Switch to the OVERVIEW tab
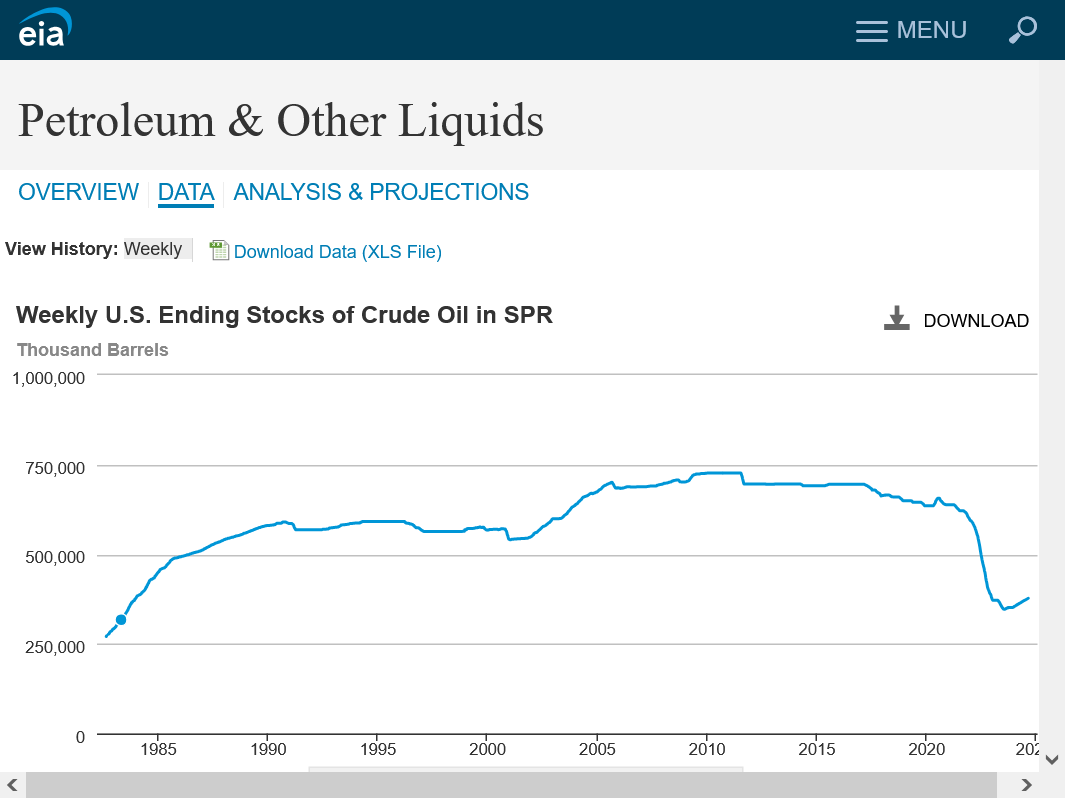Image resolution: width=1065 pixels, height=798 pixels. tap(78, 192)
